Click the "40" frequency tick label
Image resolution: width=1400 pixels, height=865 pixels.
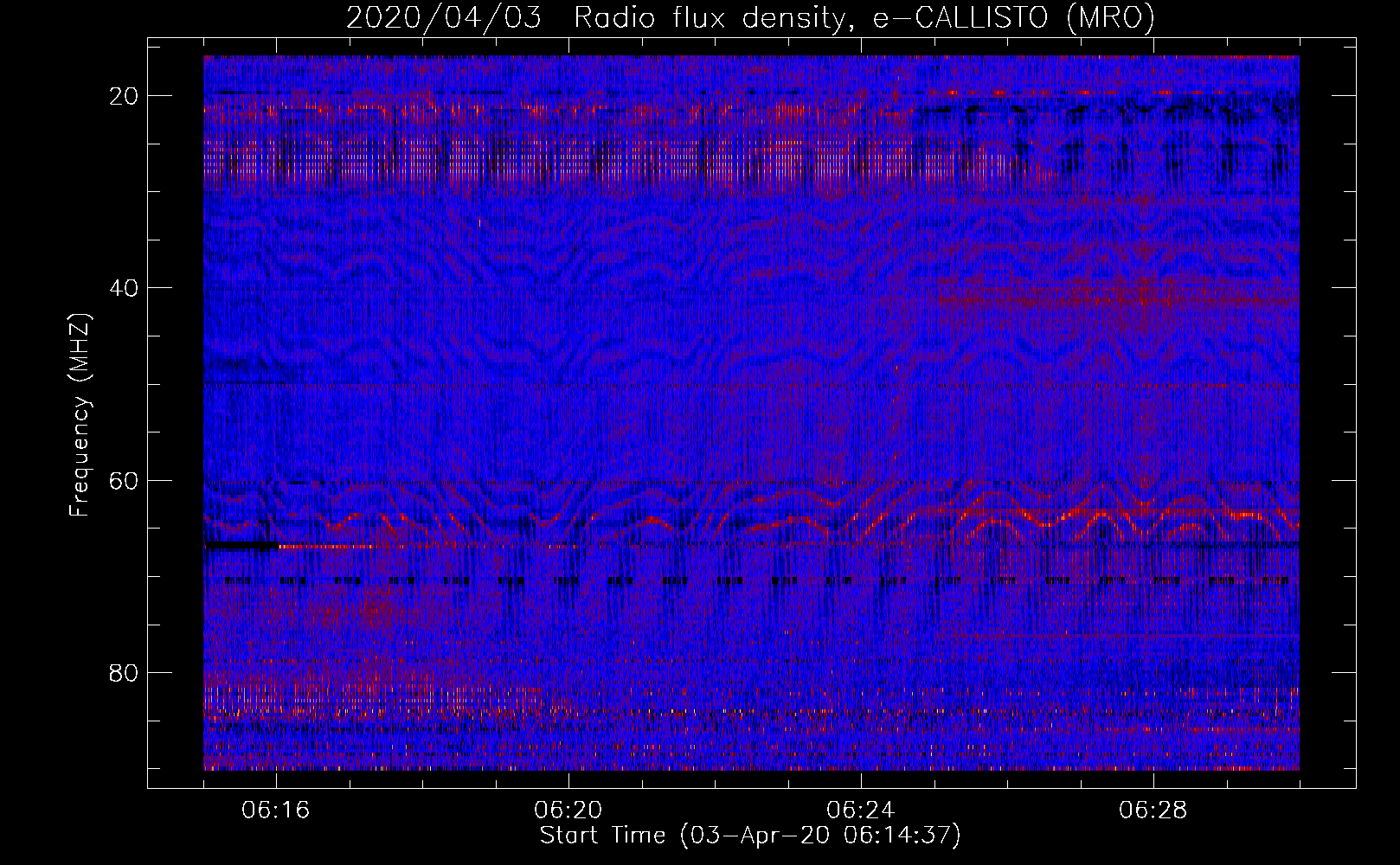(124, 288)
